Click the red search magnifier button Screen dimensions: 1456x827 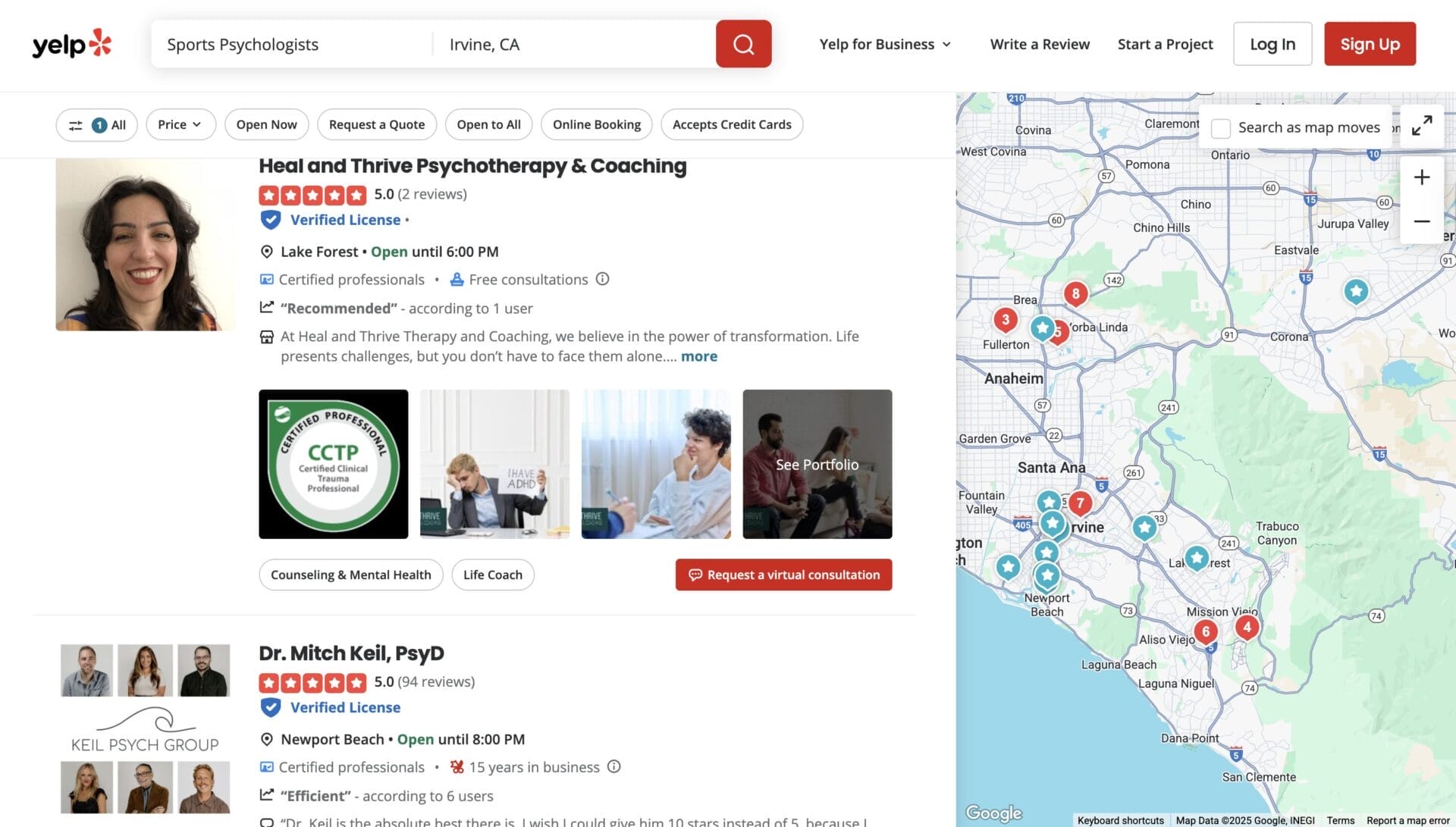743,44
